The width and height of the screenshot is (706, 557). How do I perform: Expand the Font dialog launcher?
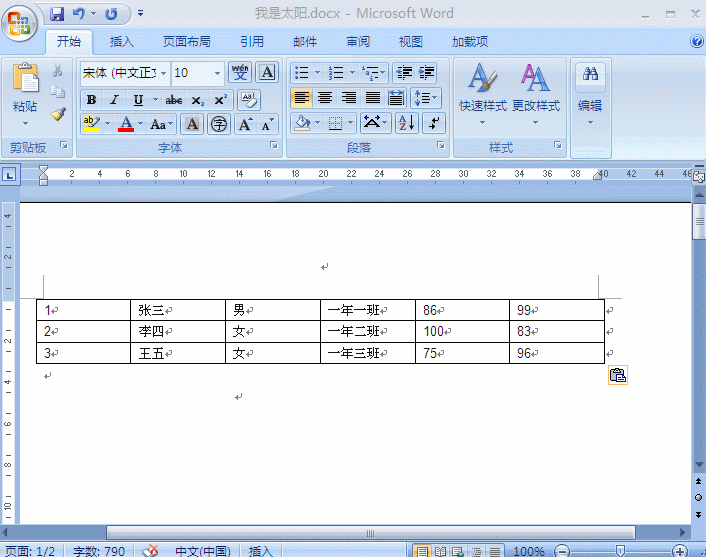point(274,145)
